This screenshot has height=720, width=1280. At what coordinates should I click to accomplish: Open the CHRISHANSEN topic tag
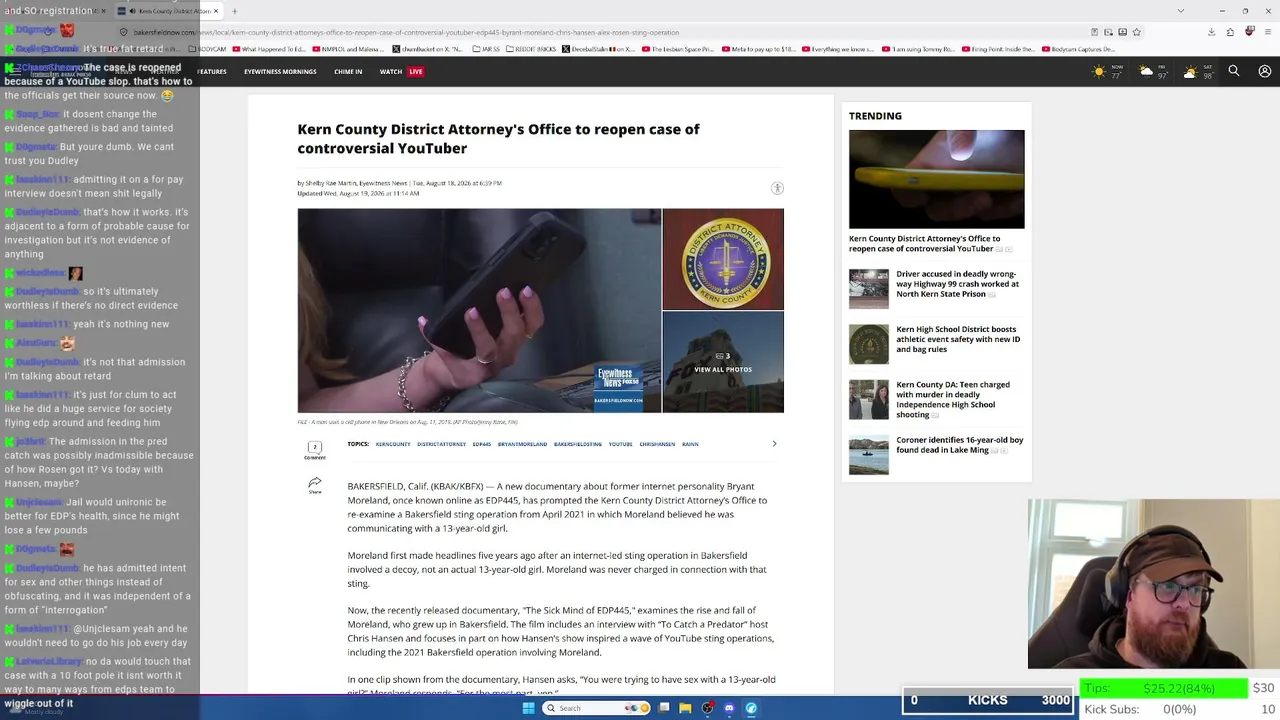click(x=657, y=444)
